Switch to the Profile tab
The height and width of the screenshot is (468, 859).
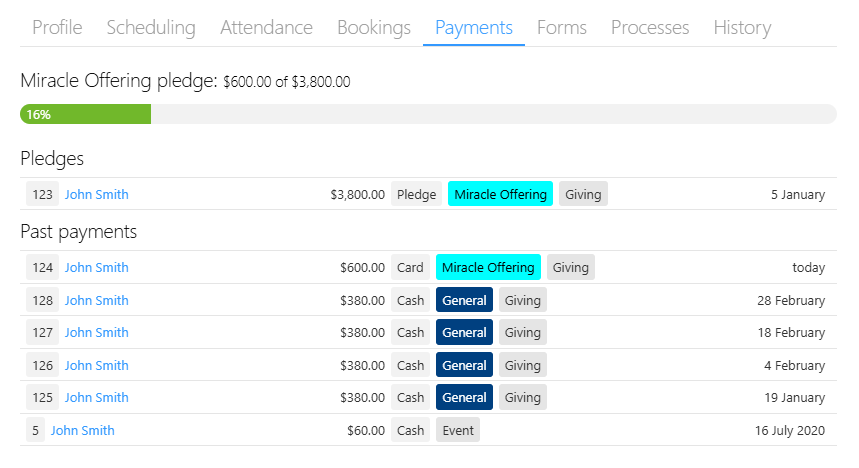pyautogui.click(x=57, y=27)
